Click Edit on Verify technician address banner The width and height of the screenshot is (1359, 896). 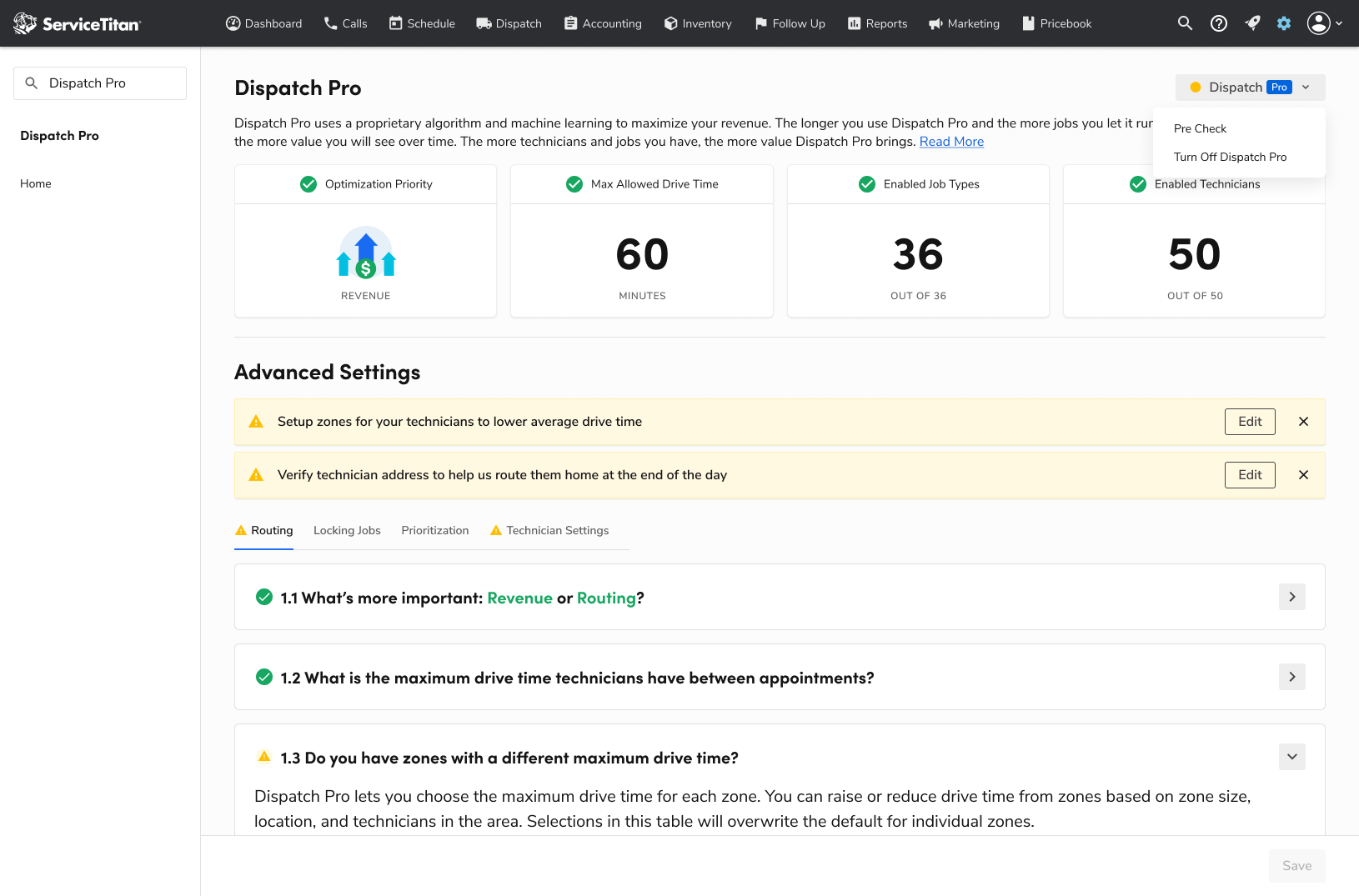(x=1250, y=475)
